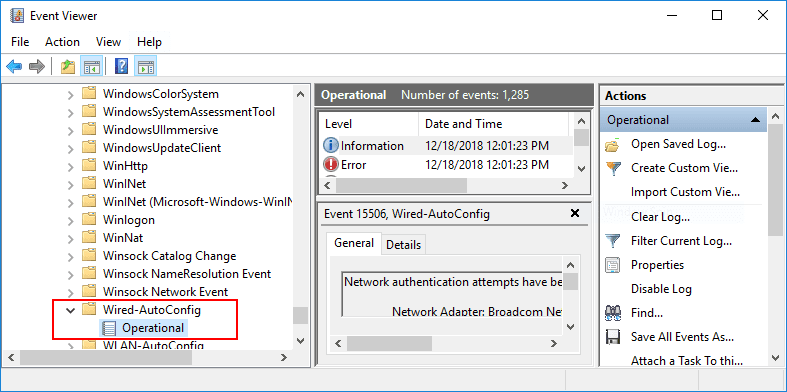This screenshot has width=787, height=392.
Task: Click Import Custom View action
Action: 685,192
